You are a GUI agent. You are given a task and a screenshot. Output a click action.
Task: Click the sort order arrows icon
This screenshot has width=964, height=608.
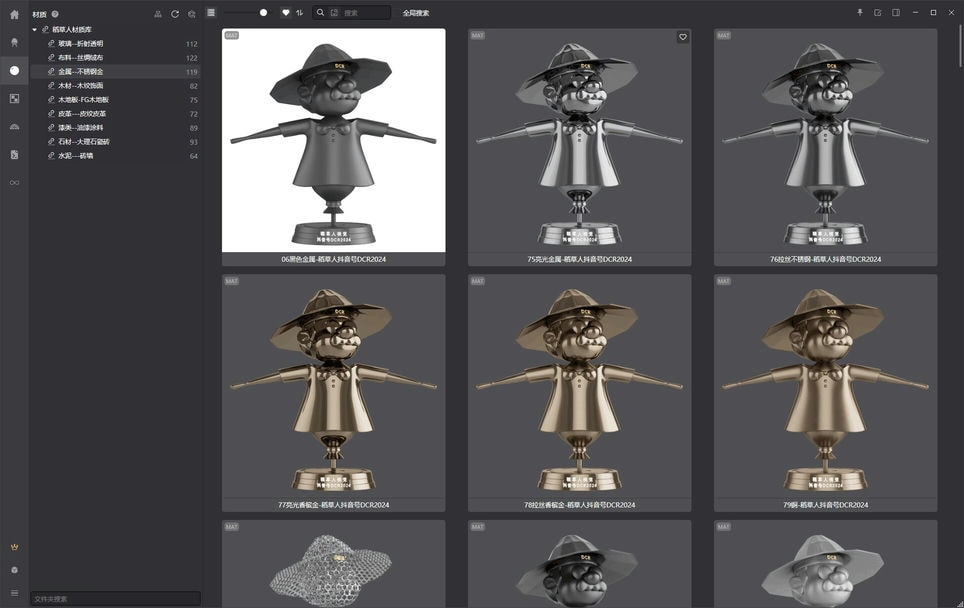pyautogui.click(x=299, y=13)
